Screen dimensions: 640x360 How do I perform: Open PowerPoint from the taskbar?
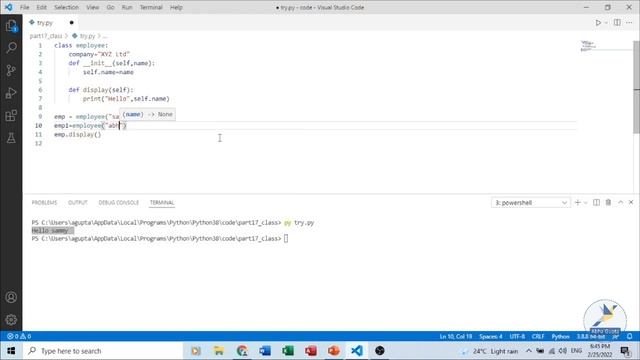point(333,351)
